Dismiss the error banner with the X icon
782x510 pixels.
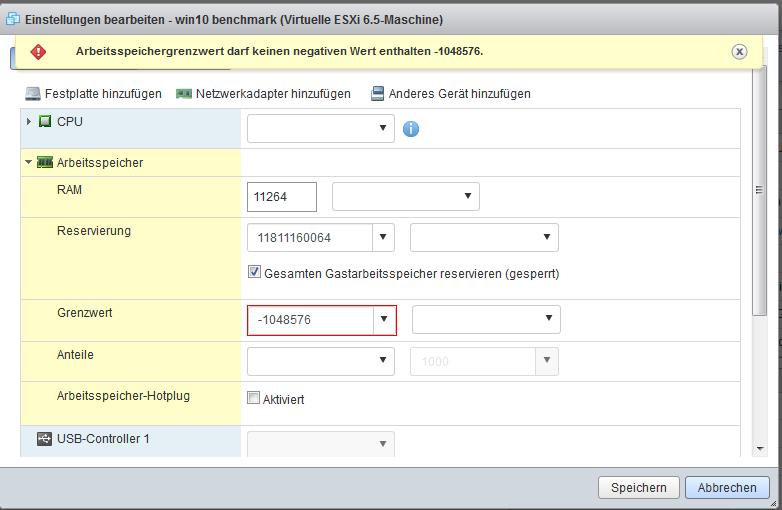(739, 52)
